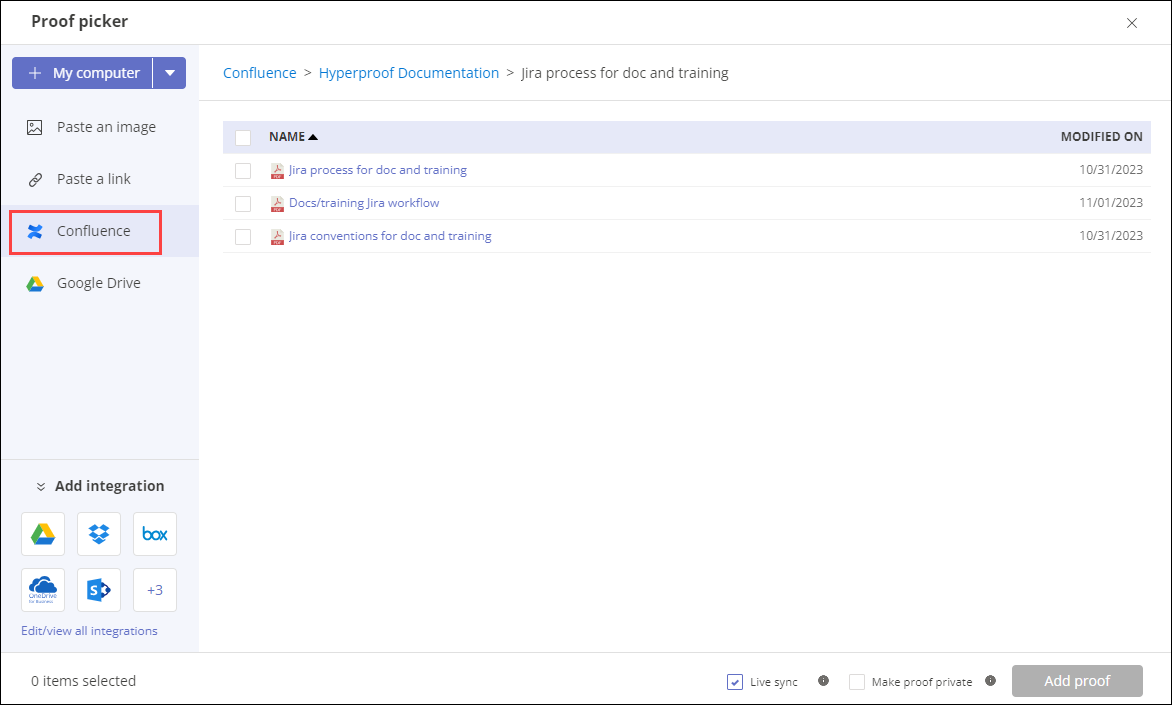Open Edit/view all integrations link
The image size is (1172, 705).
(89, 631)
